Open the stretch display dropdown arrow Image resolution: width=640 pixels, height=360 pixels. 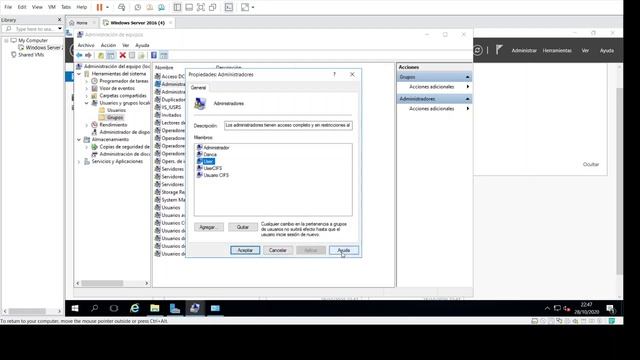pyautogui.click(x=253, y=7)
